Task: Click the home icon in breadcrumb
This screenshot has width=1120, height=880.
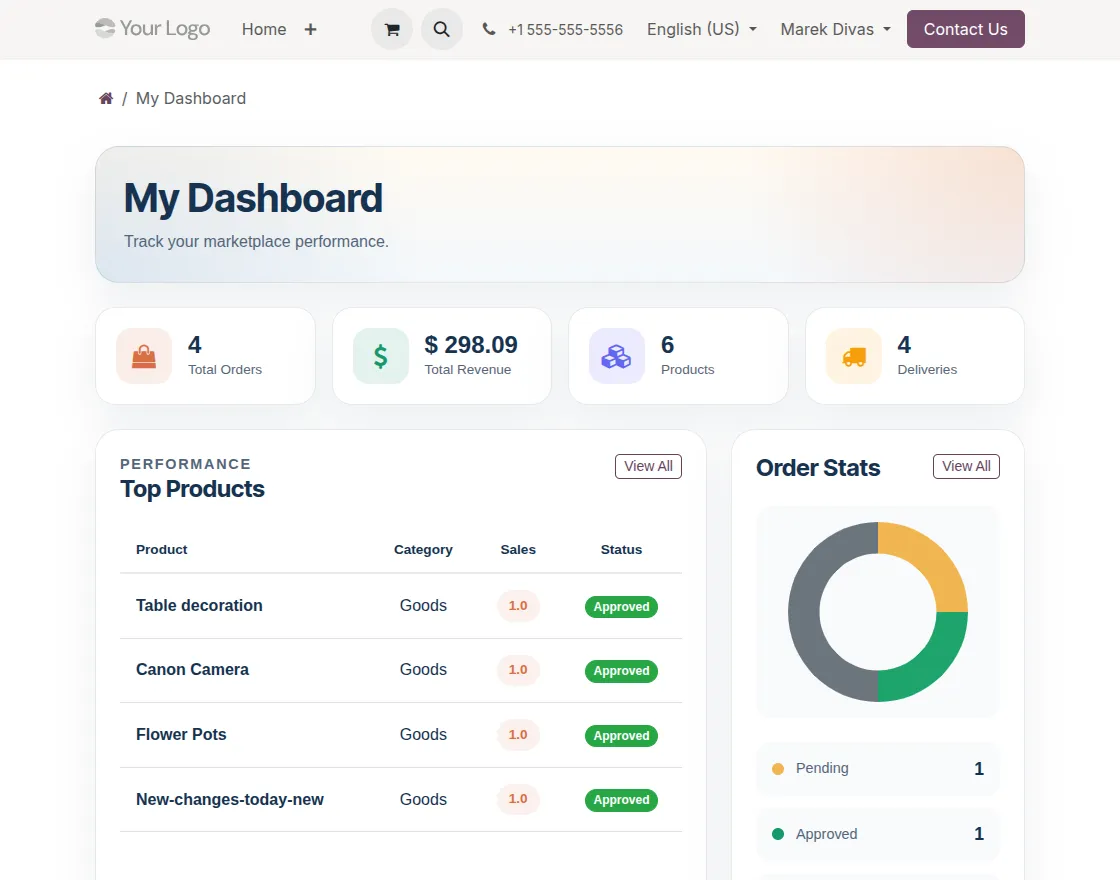Action: point(106,99)
